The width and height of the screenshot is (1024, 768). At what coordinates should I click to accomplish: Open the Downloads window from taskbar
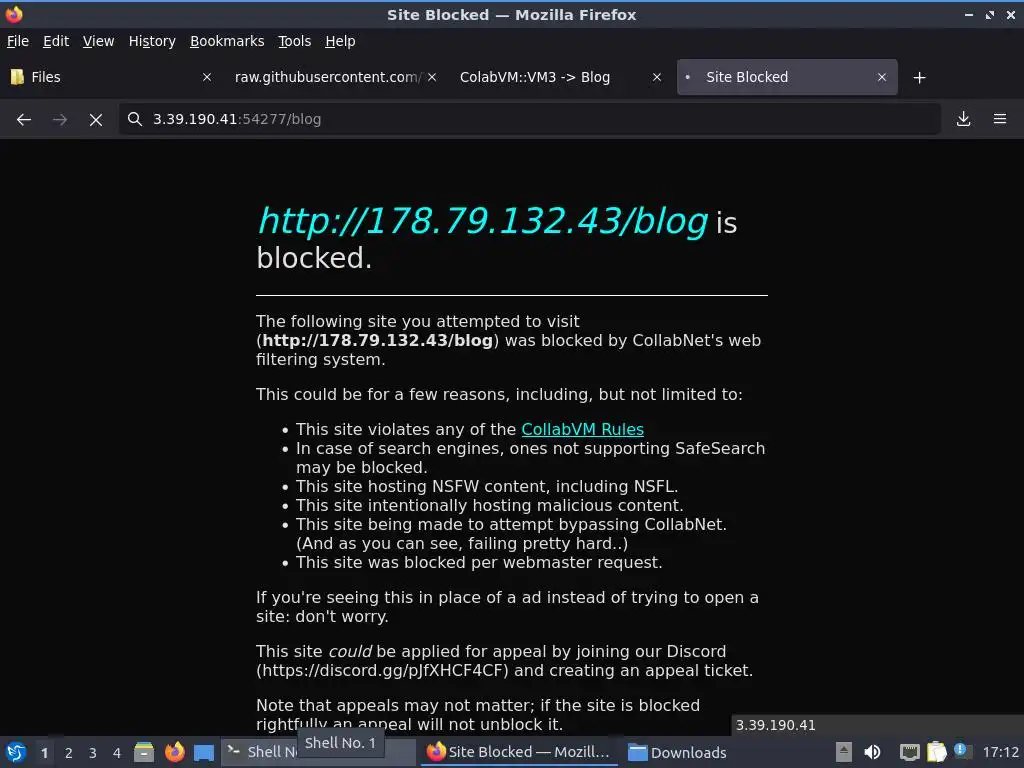pos(677,752)
